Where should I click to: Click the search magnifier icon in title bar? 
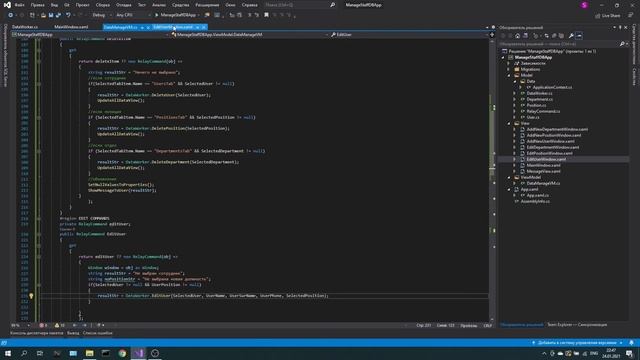[x=333, y=5]
